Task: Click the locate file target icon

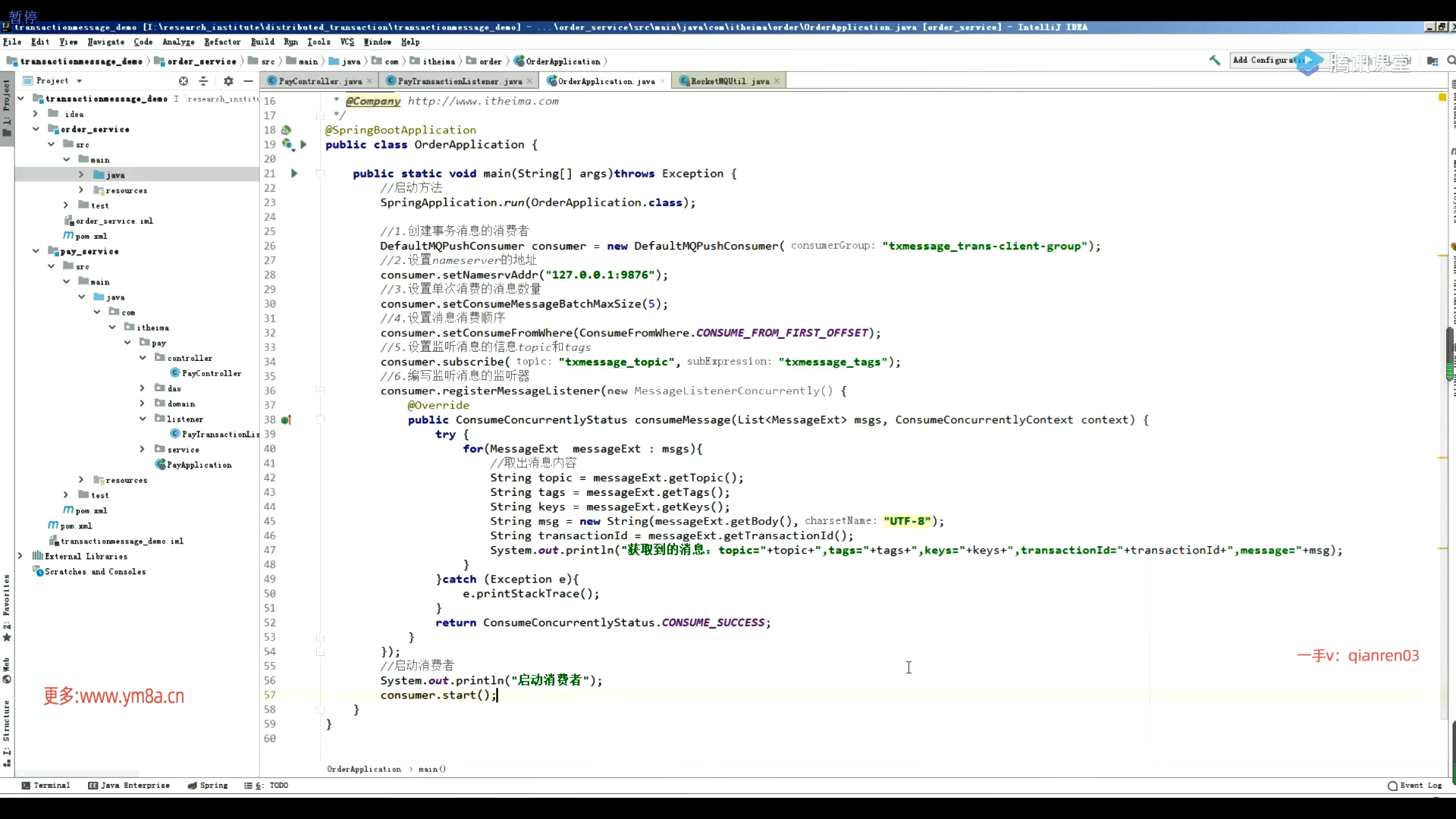Action: 183,81
